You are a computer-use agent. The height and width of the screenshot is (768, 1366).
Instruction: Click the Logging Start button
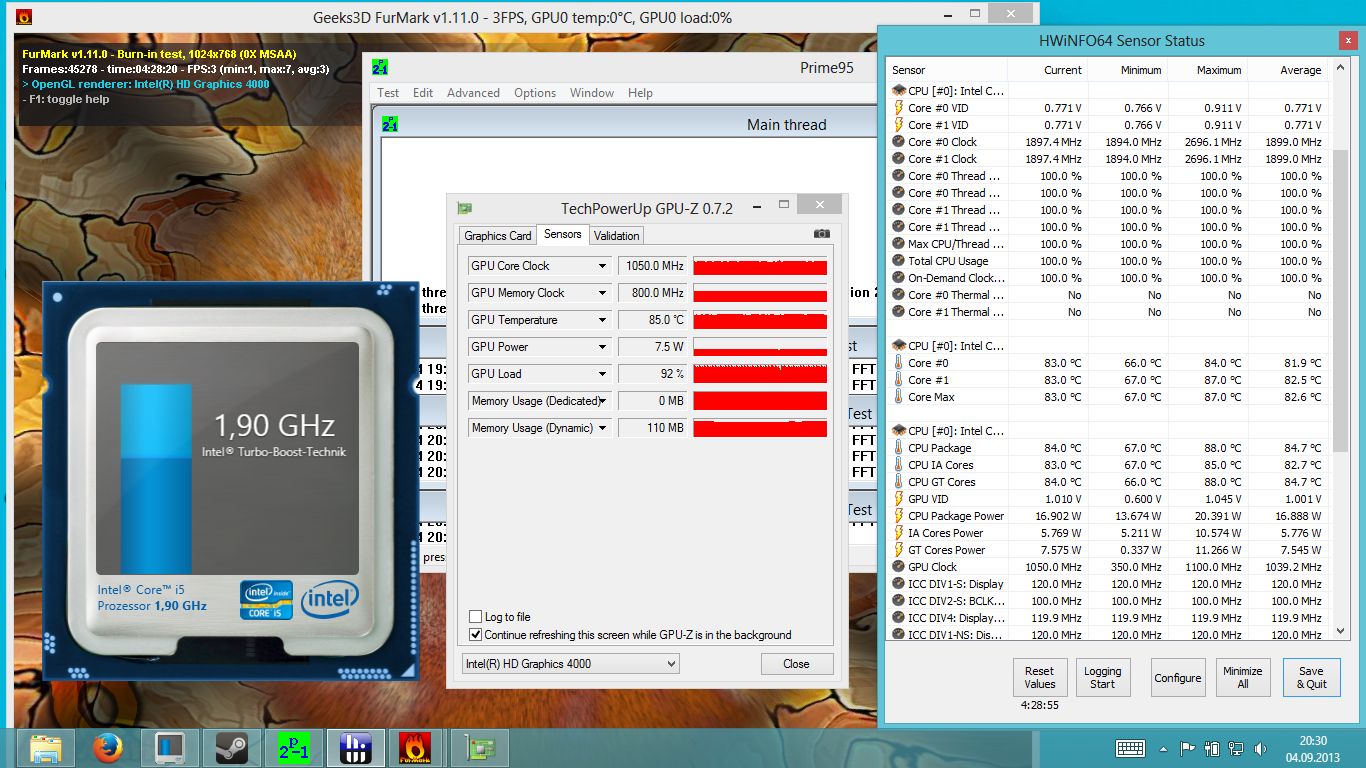(1103, 677)
